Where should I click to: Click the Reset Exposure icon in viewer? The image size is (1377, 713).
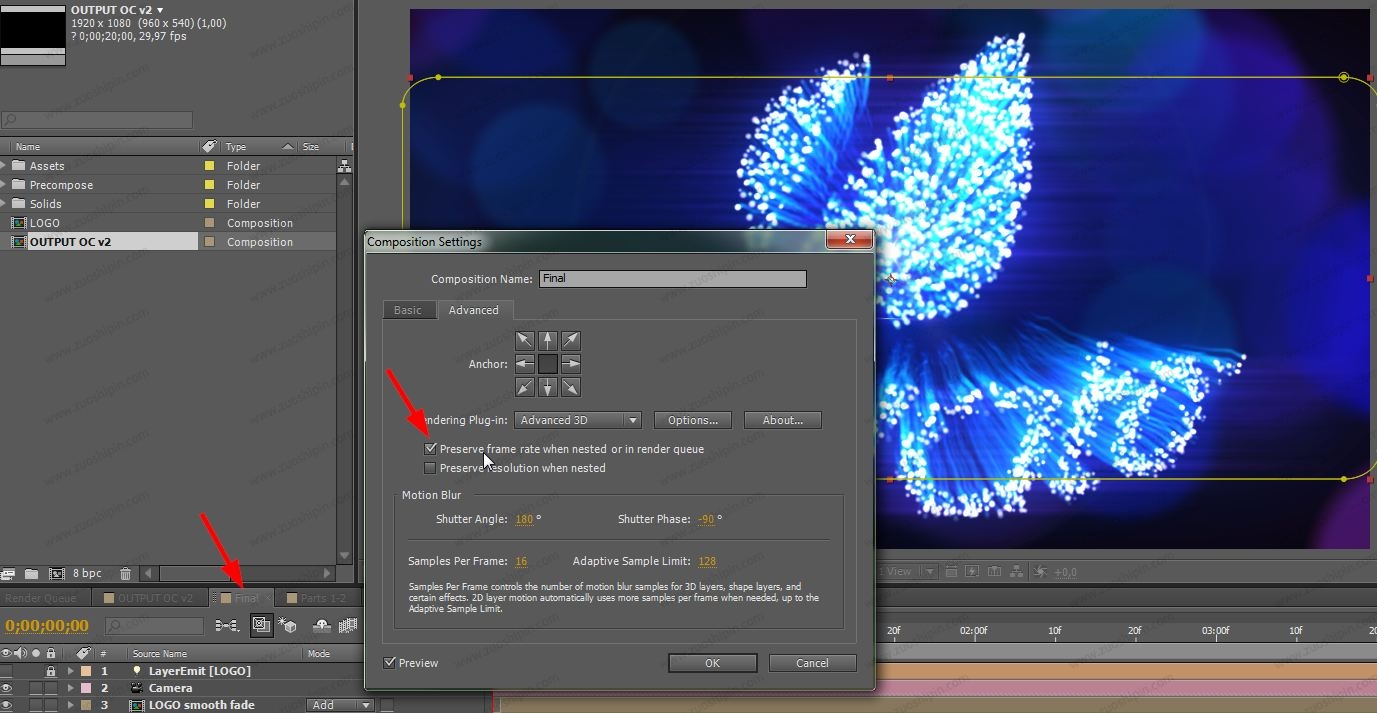1040,572
